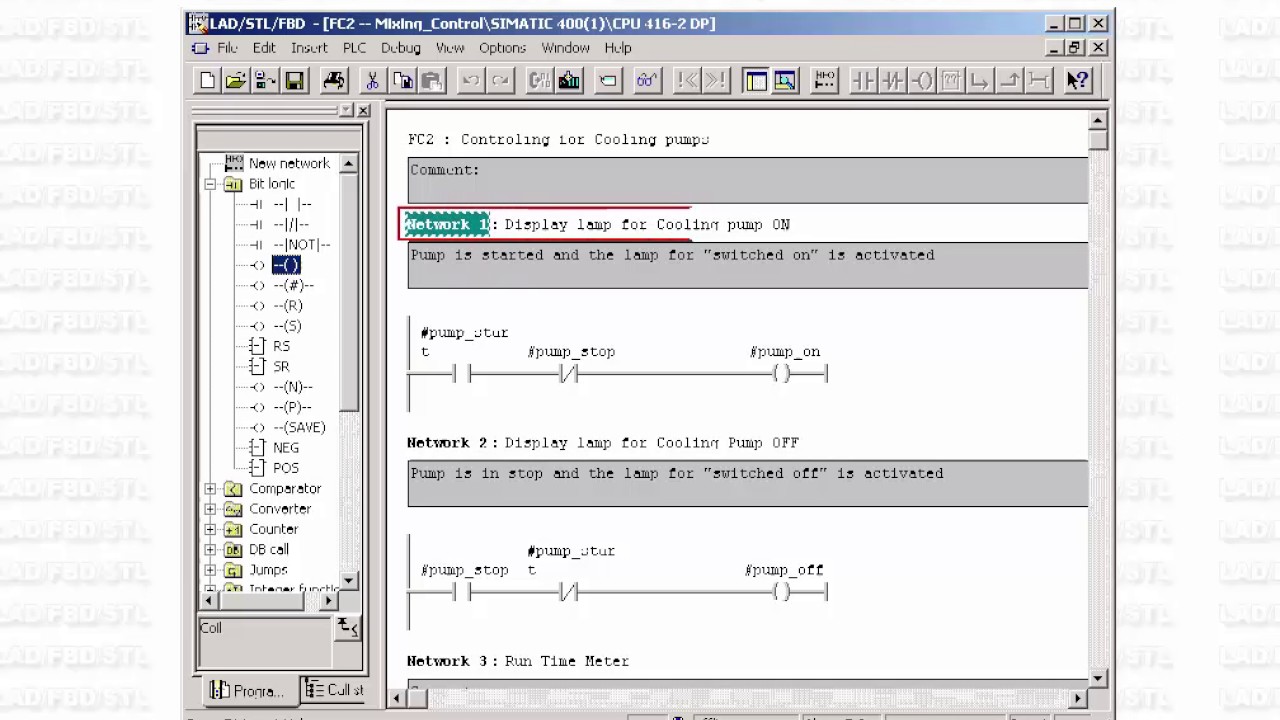This screenshot has height=720, width=1280.
Task: Save the block with floppy disk icon
Action: pyautogui.click(x=294, y=81)
